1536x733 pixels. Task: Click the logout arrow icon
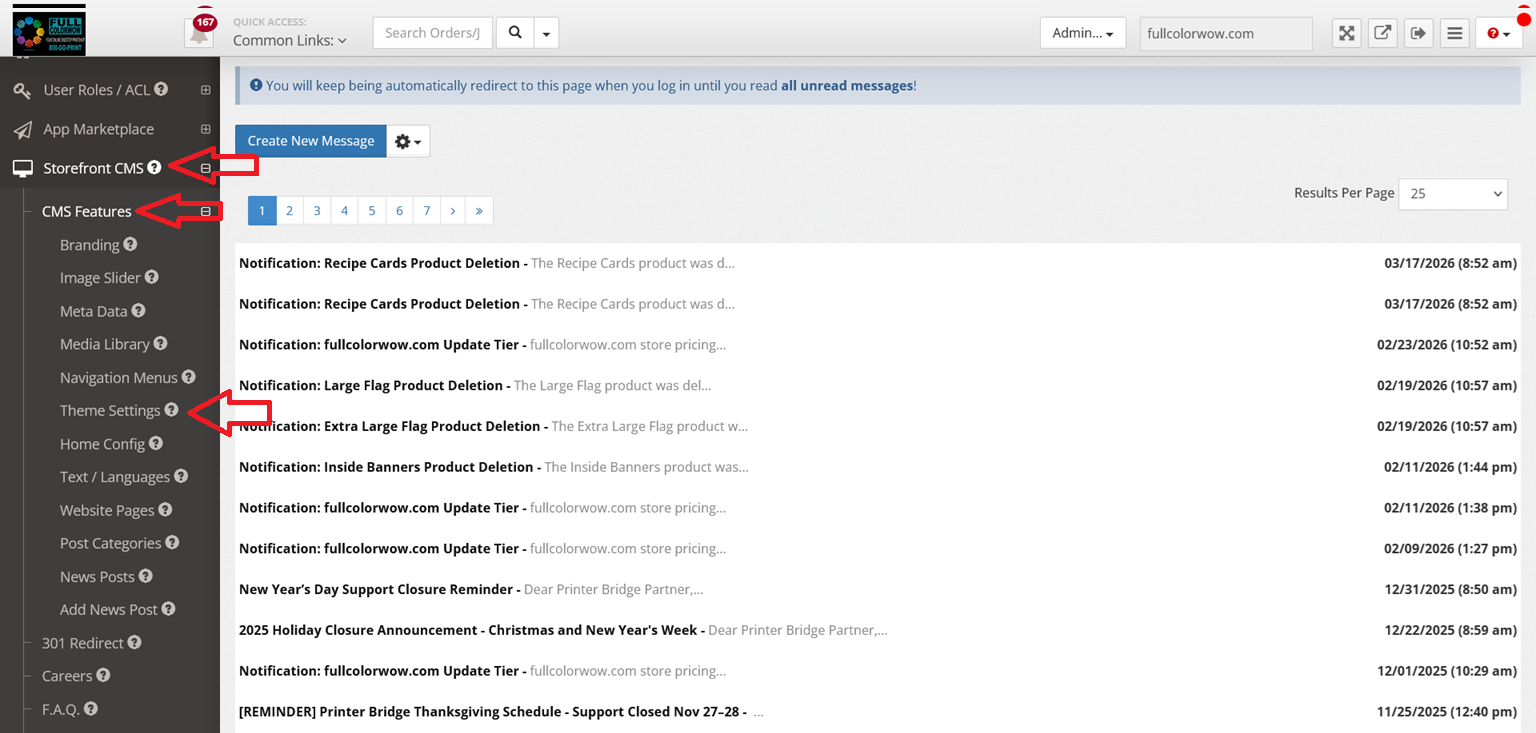pyautogui.click(x=1418, y=33)
